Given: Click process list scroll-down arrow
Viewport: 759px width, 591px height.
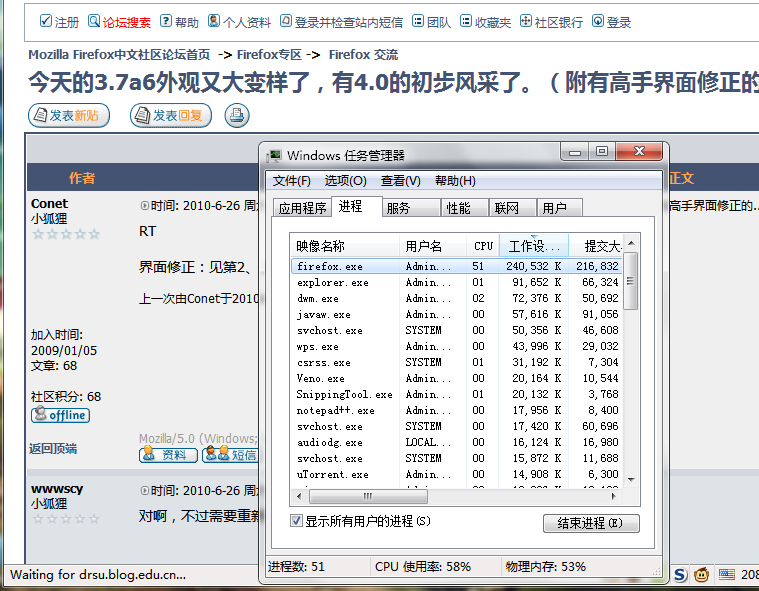Looking at the screenshot, I should click(631, 480).
